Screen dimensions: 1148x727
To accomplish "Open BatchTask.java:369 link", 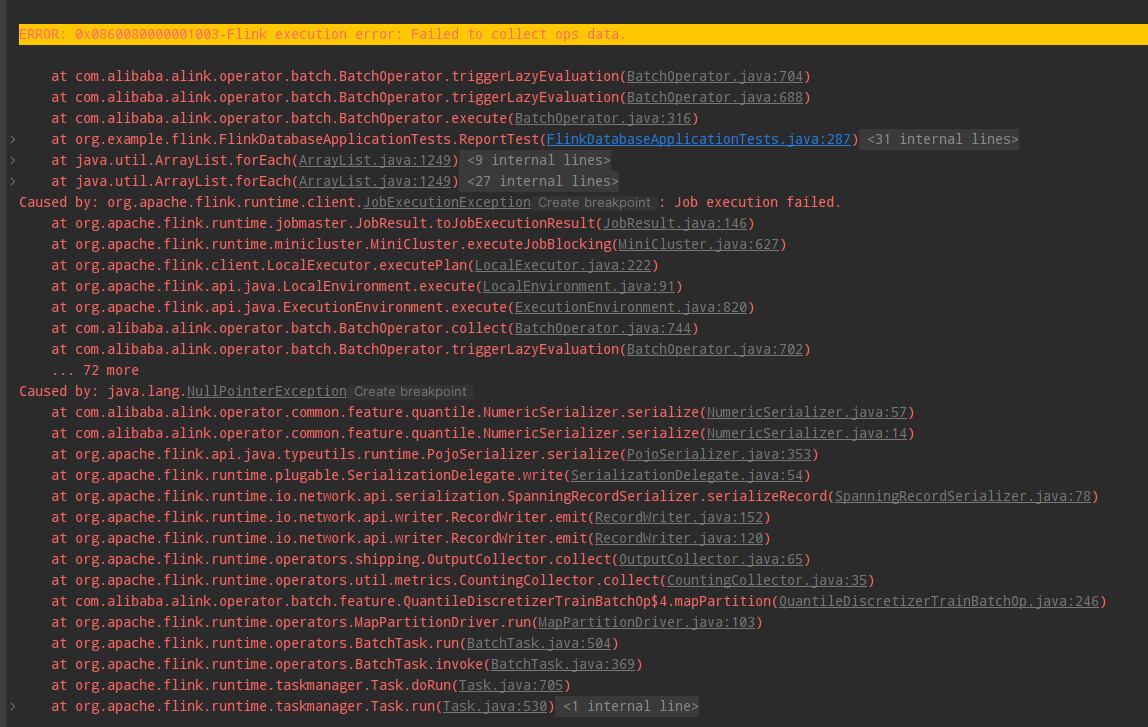I will [562, 664].
